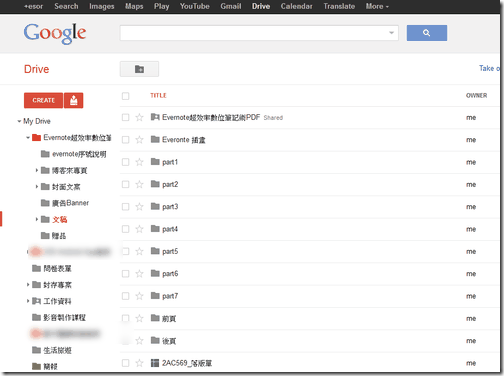Open Search in the top bar
This screenshot has width=504, height=376.
pyautogui.click(x=66, y=6)
